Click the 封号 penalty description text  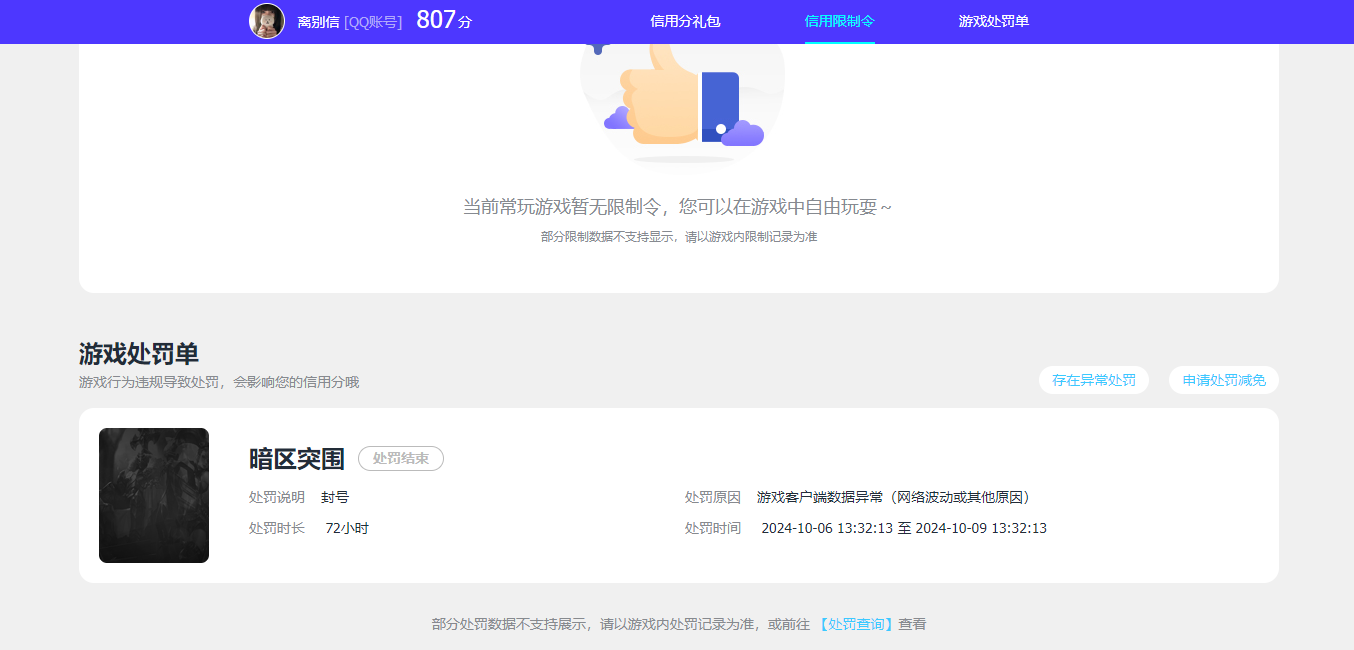tap(334, 497)
